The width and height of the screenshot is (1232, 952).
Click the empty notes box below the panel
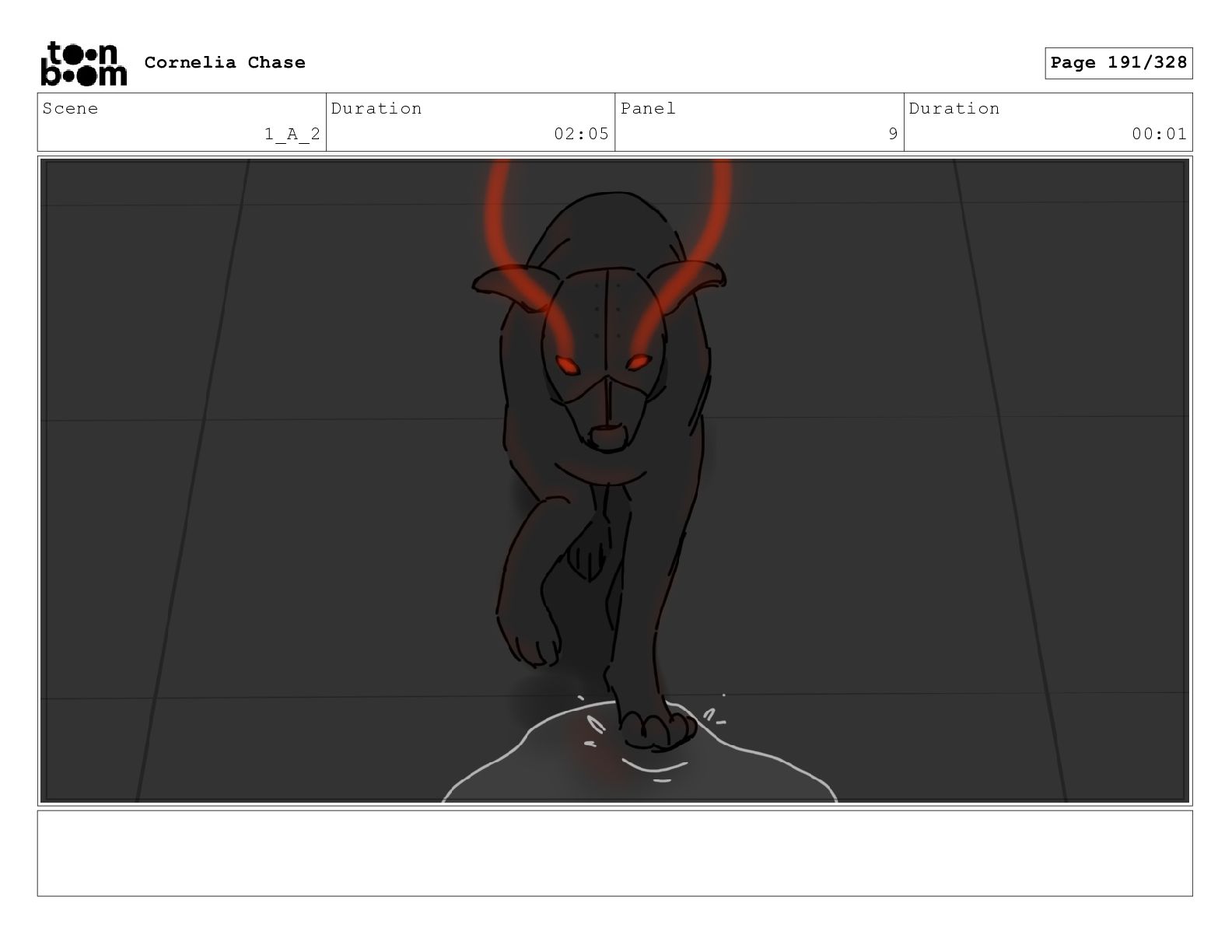point(614,853)
